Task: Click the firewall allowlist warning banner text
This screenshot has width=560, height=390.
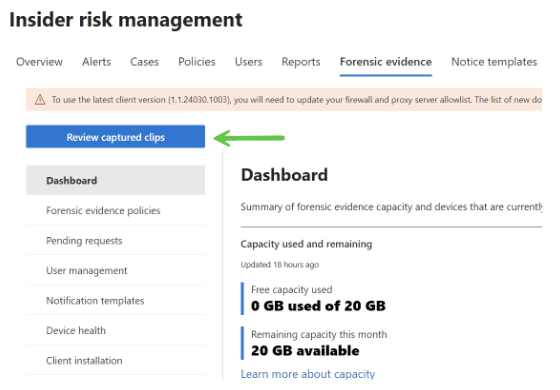Action: click(x=296, y=100)
